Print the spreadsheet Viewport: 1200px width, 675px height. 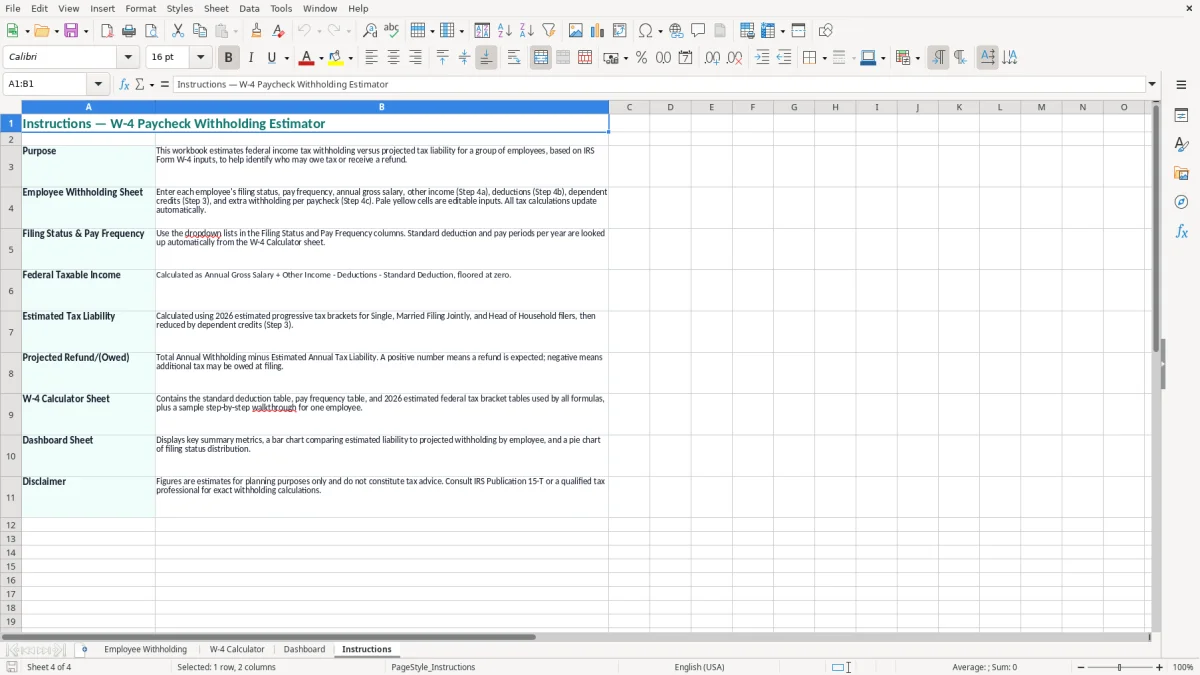[129, 31]
